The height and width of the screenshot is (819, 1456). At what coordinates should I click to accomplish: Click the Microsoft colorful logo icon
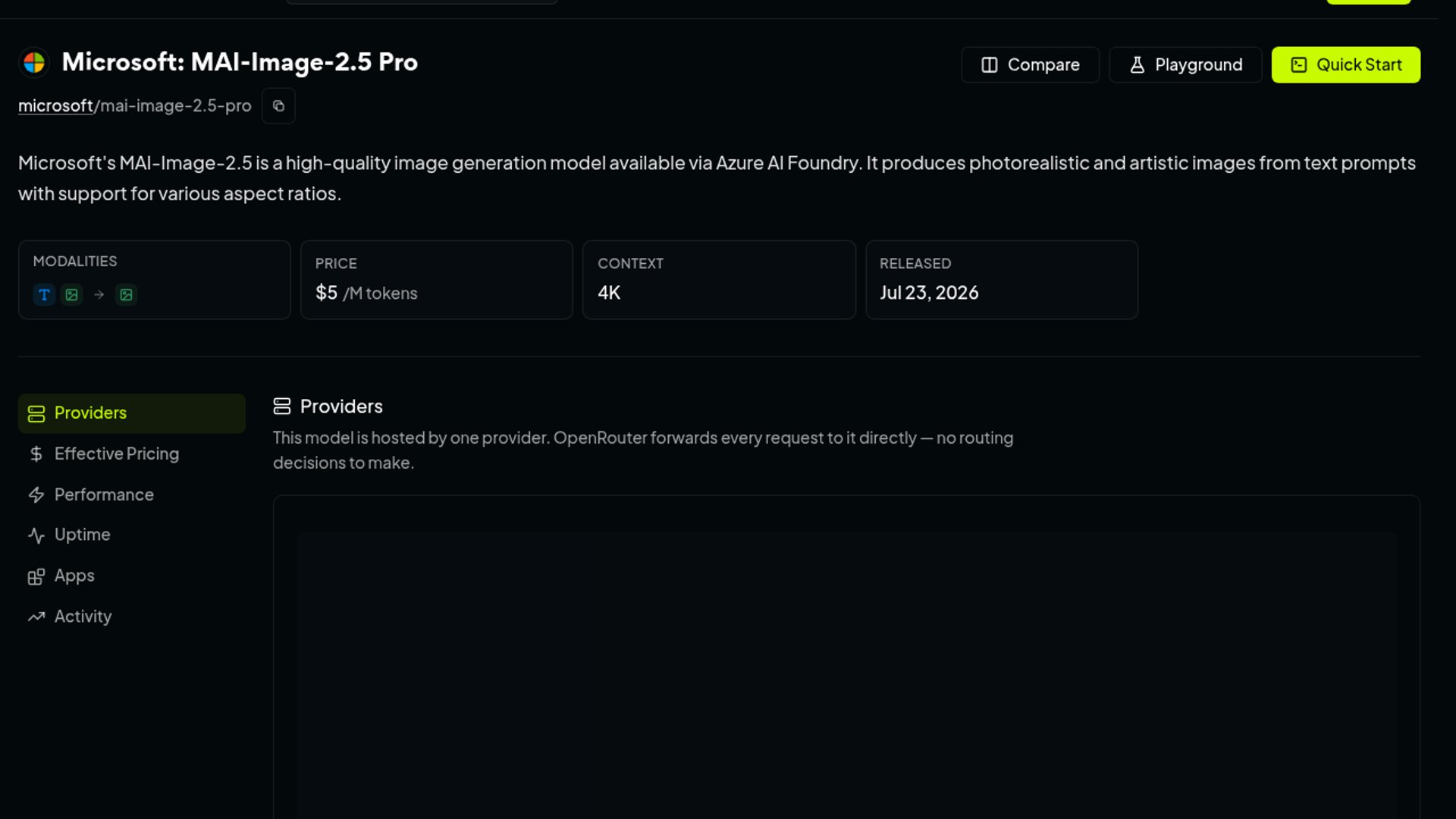click(34, 62)
